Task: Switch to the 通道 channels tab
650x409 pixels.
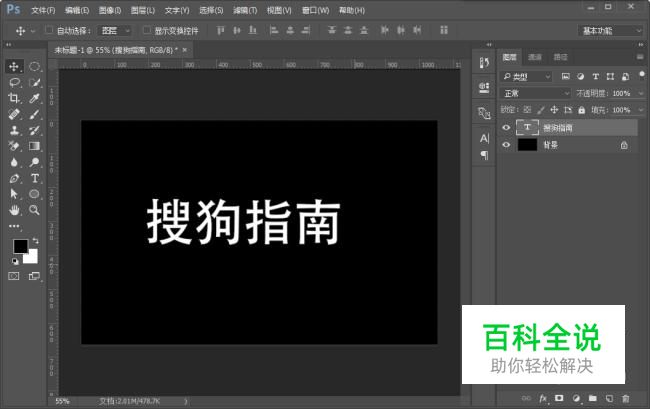Action: [535, 57]
